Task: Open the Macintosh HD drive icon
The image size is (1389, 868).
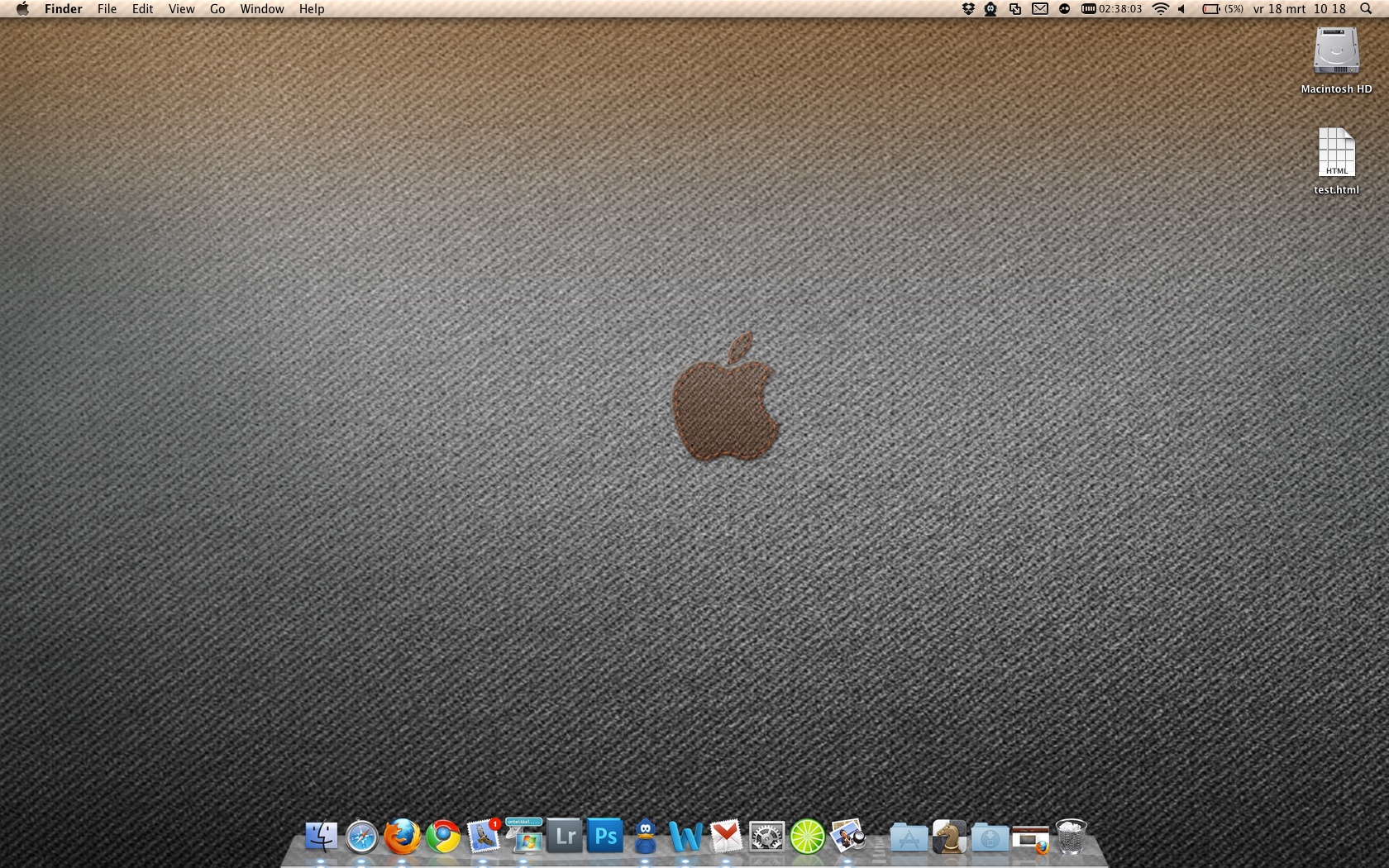Action: pyautogui.click(x=1336, y=53)
